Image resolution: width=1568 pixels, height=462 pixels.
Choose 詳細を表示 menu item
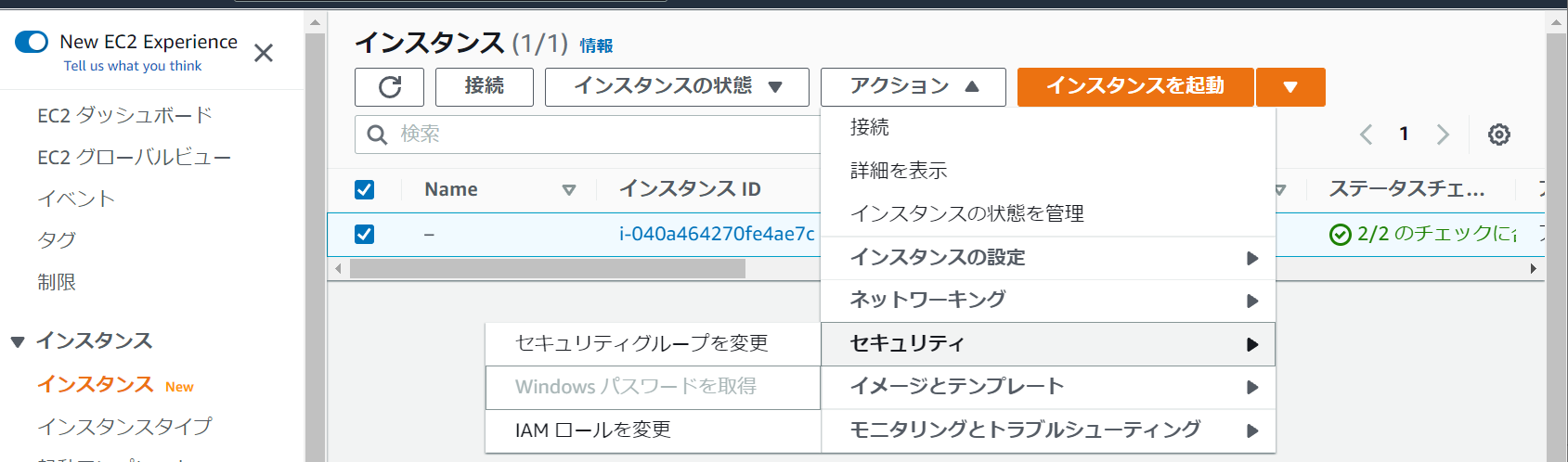pos(1048,171)
